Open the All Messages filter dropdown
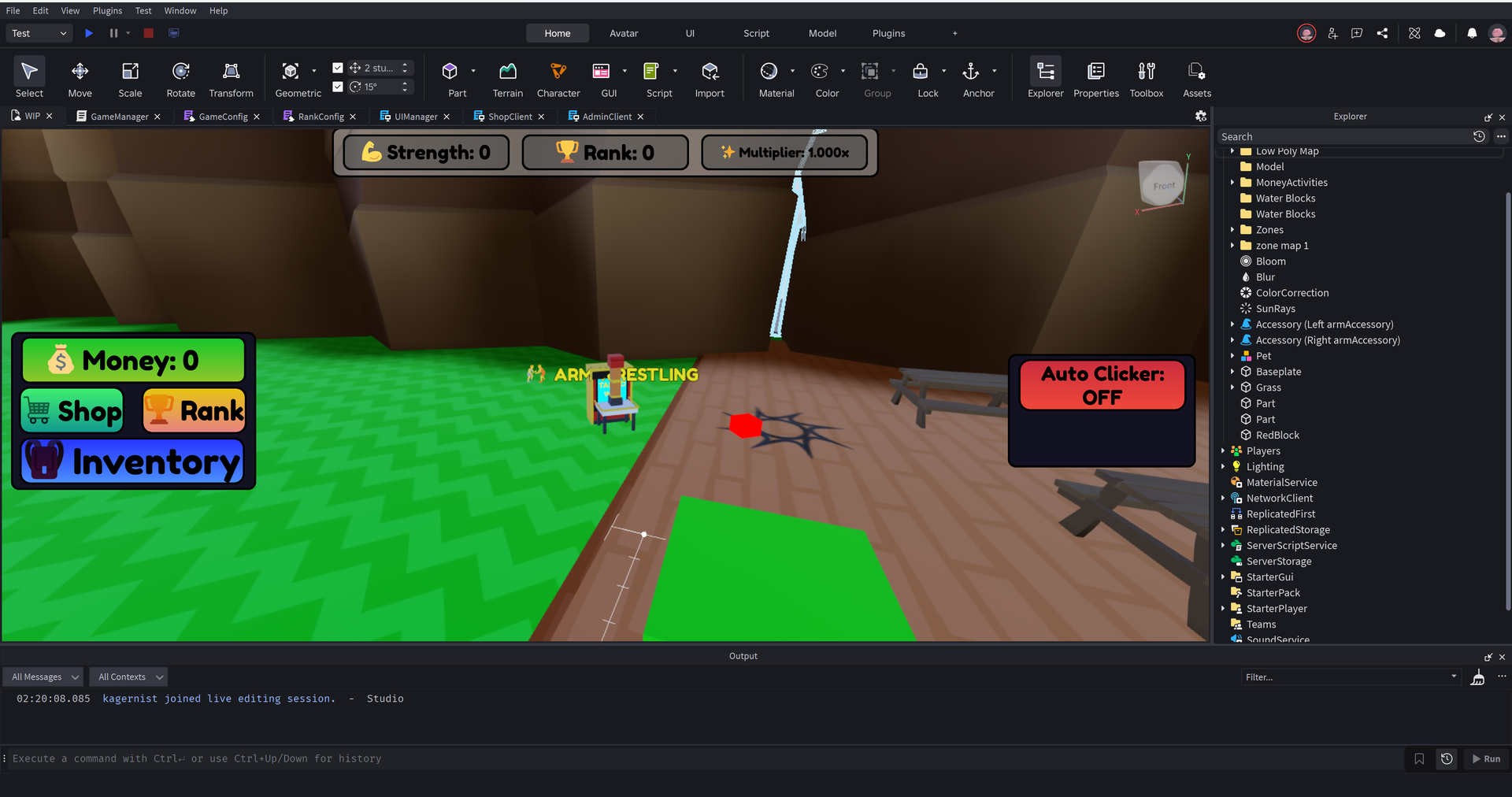1512x797 pixels. [43, 677]
